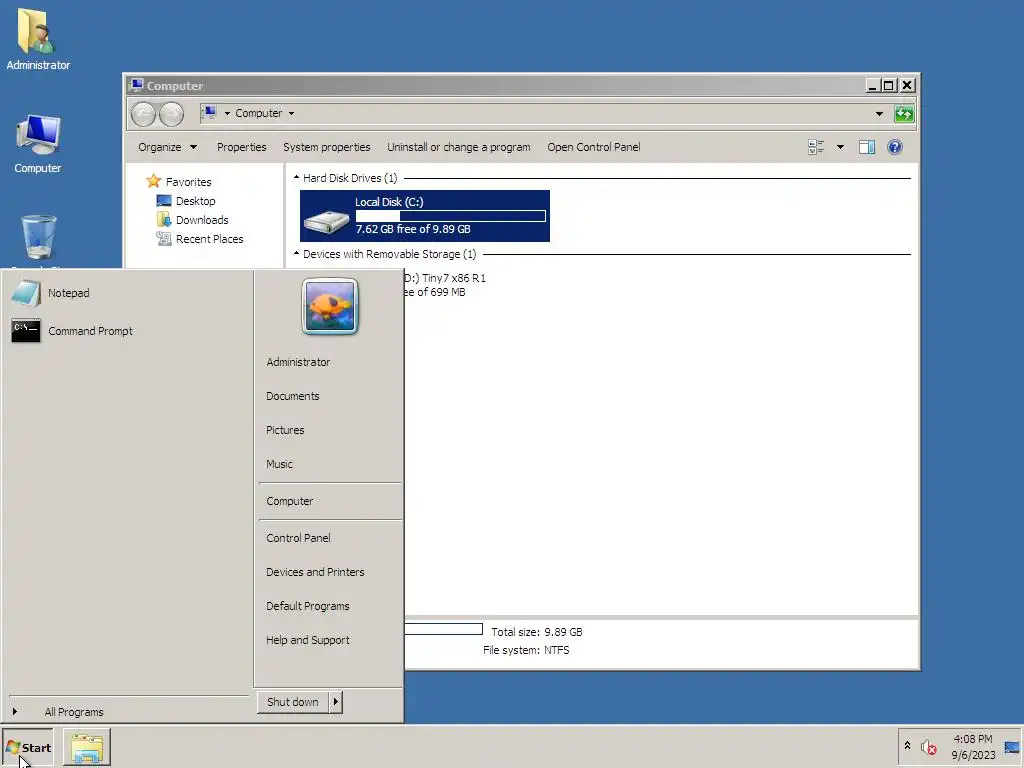Viewport: 1024px width, 768px height.
Task: Click the Computer window title bar icon
Action: tap(136, 86)
